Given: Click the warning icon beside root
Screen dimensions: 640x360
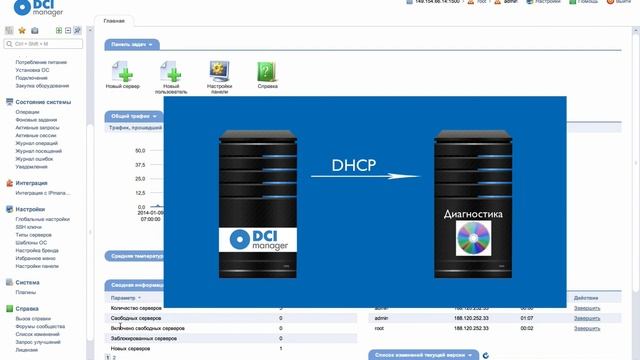Looking at the screenshot, I should 471,2.
